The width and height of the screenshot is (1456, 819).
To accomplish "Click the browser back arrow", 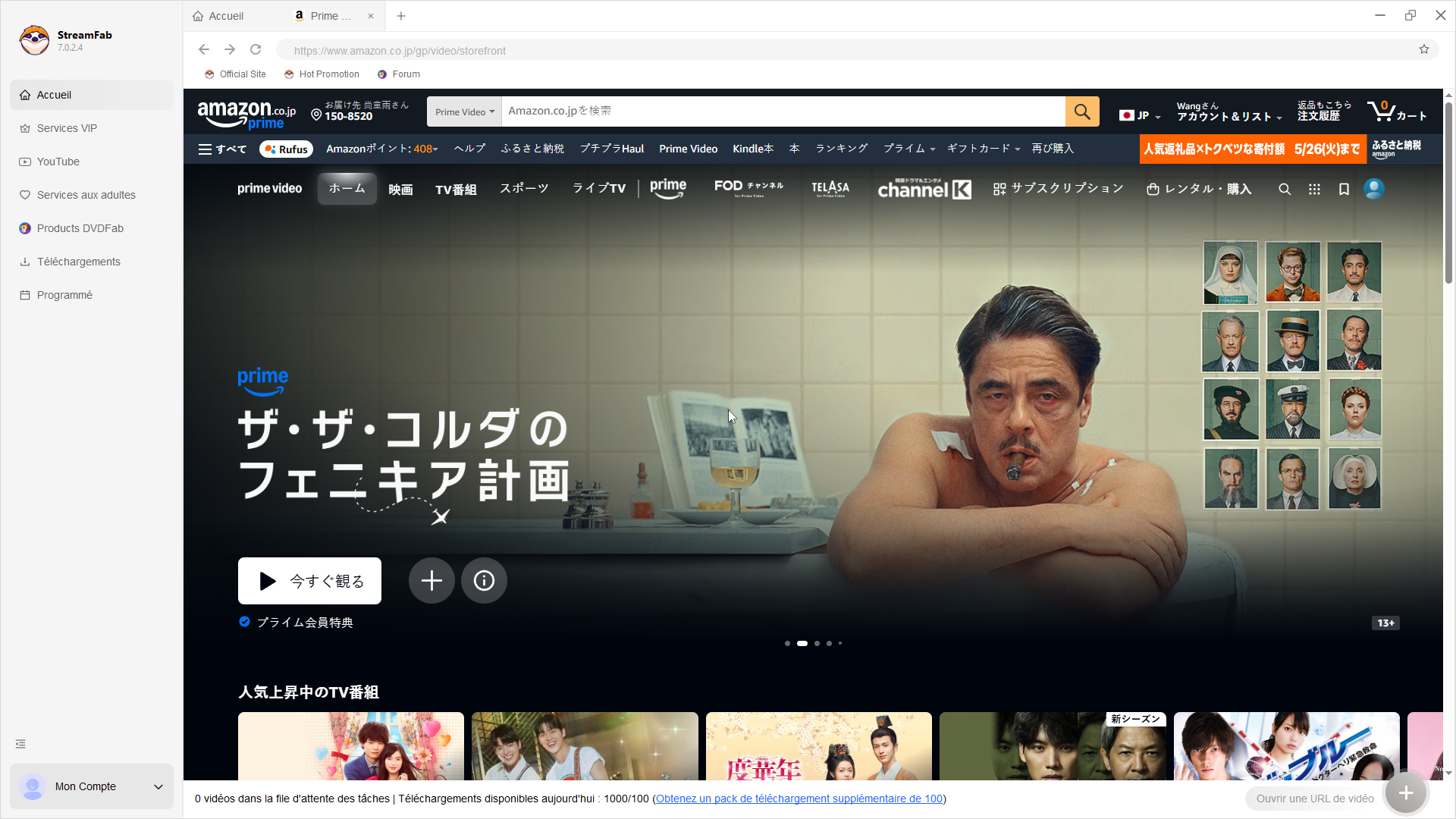I will coord(204,50).
